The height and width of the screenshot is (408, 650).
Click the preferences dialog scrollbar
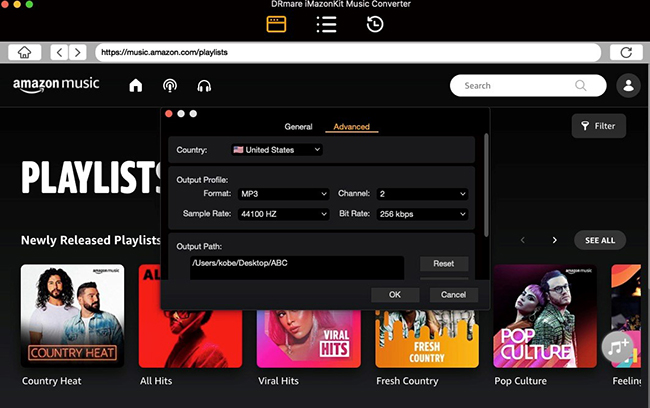coord(486,185)
